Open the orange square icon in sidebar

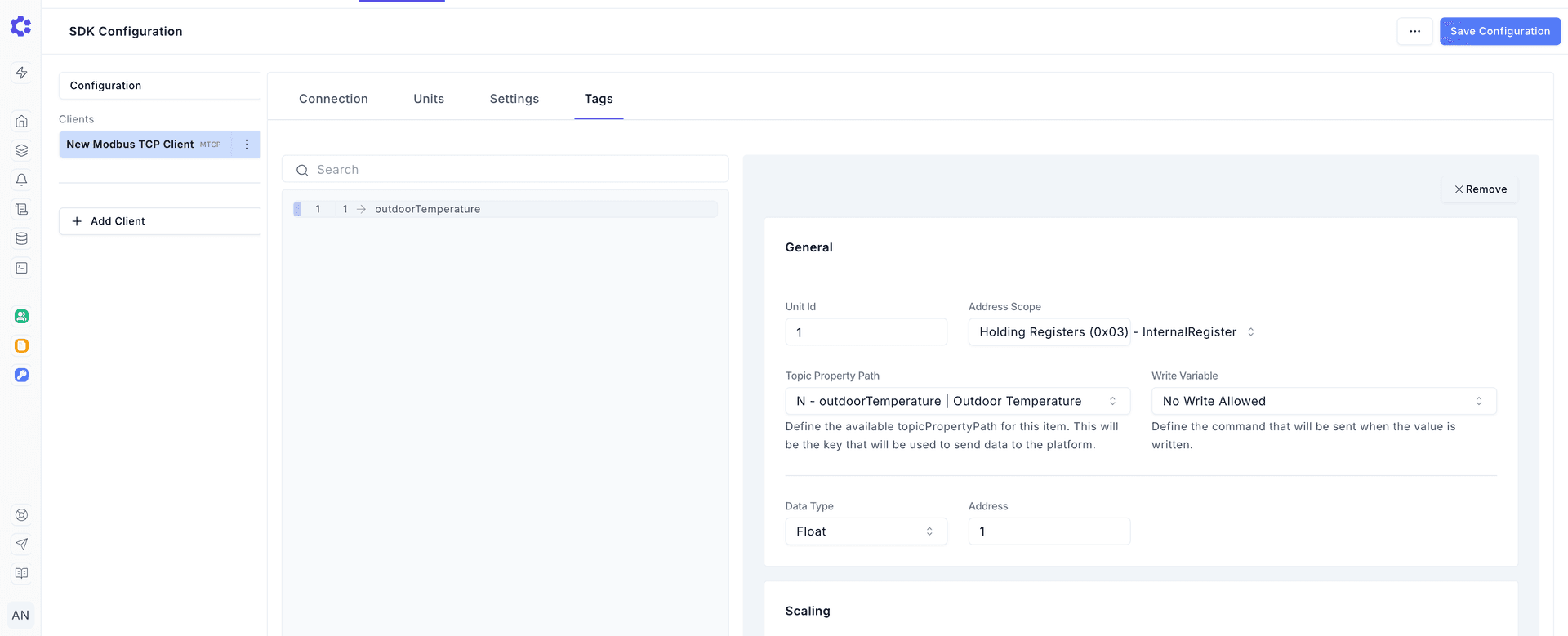point(22,345)
